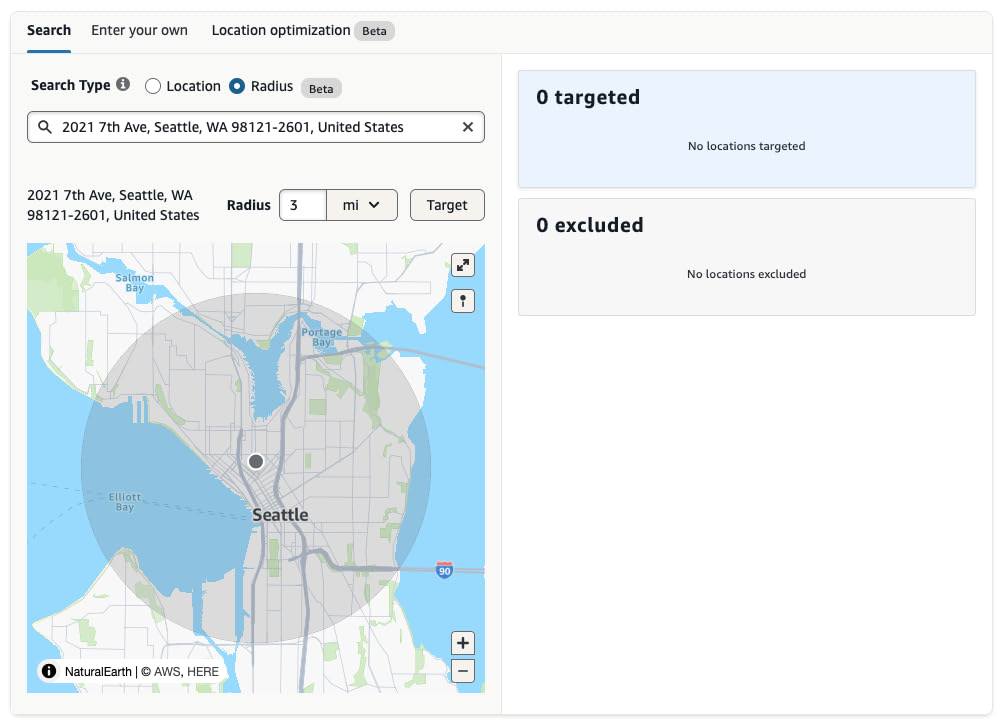
Task: Zoom out on the map
Action: tap(463, 671)
